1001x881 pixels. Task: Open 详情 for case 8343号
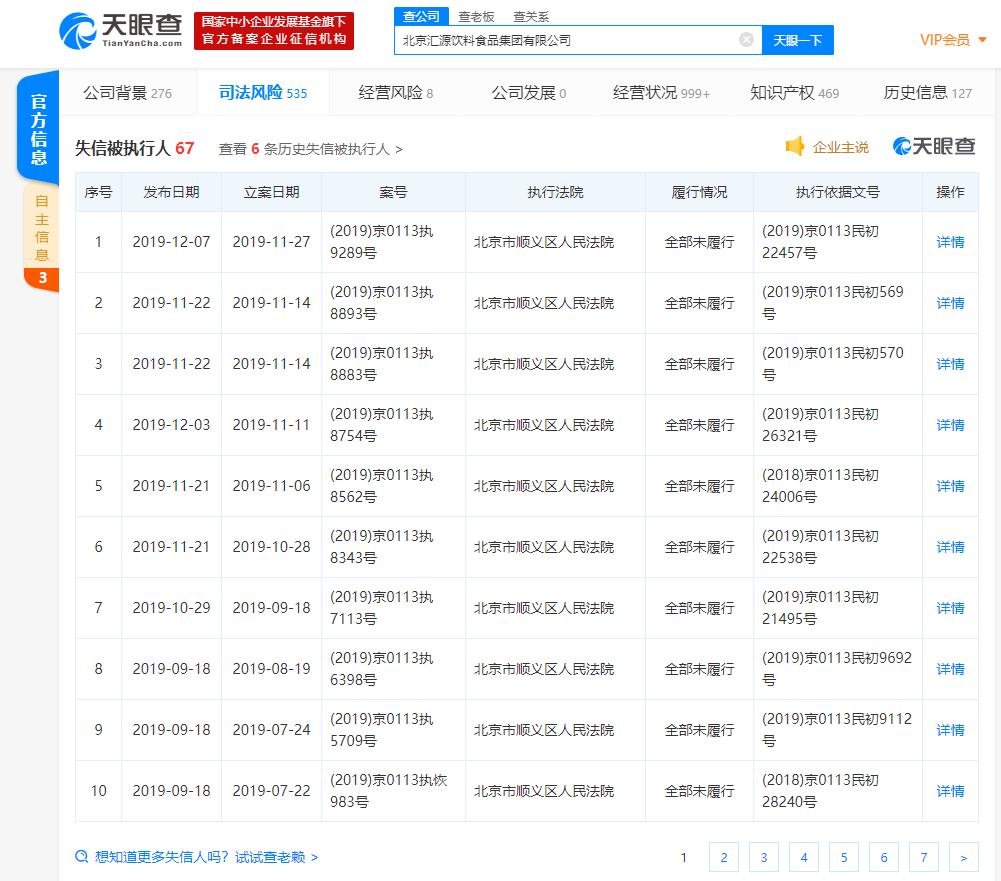click(x=950, y=547)
